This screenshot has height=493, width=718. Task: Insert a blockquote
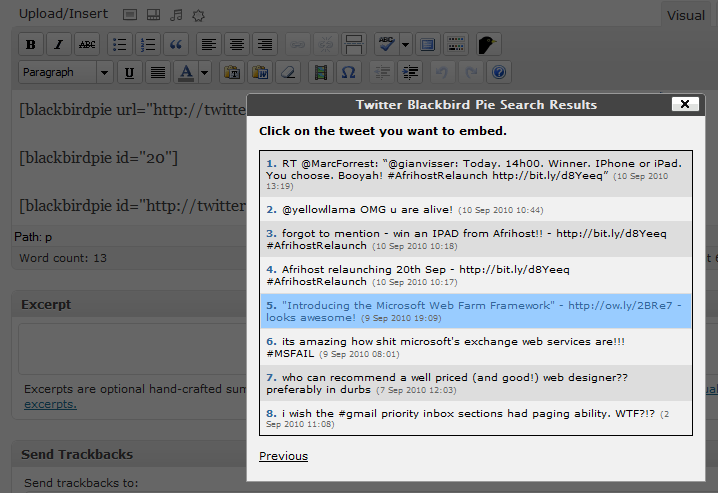[x=176, y=44]
